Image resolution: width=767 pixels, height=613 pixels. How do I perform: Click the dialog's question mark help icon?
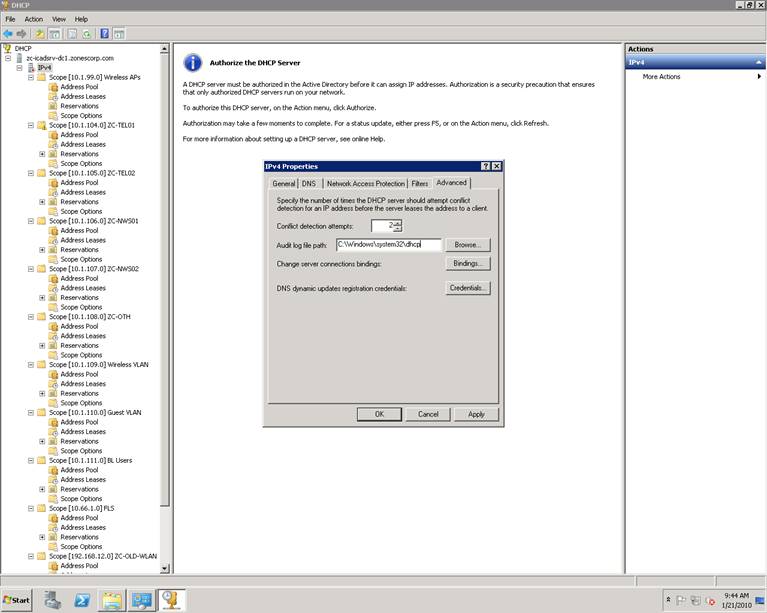pyautogui.click(x=485, y=166)
